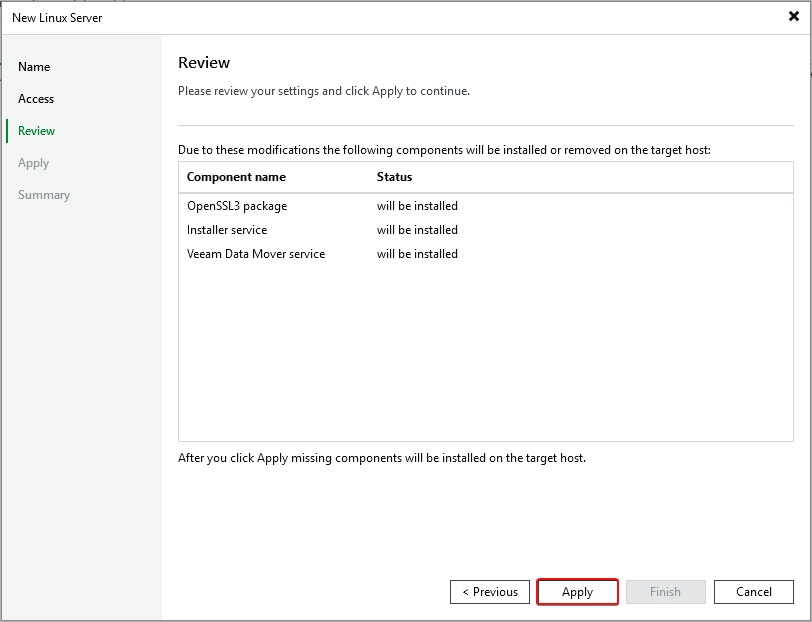Open the Name step in sidebar
The height and width of the screenshot is (622, 812).
(34, 67)
